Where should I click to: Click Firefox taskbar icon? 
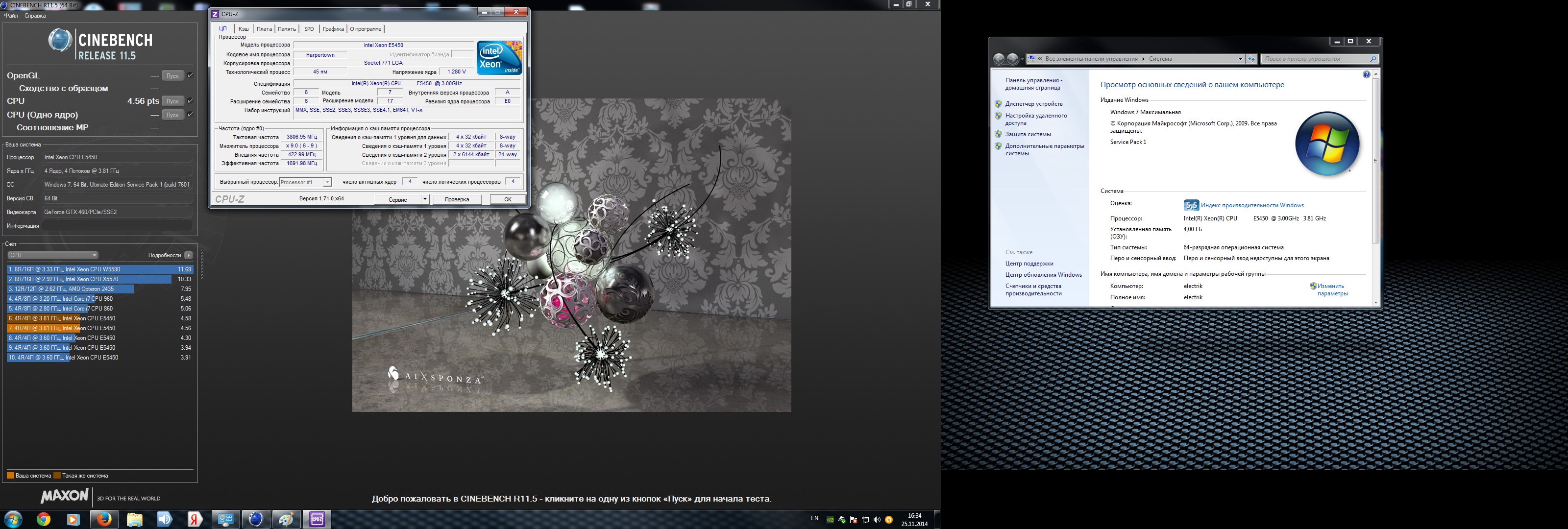104,519
